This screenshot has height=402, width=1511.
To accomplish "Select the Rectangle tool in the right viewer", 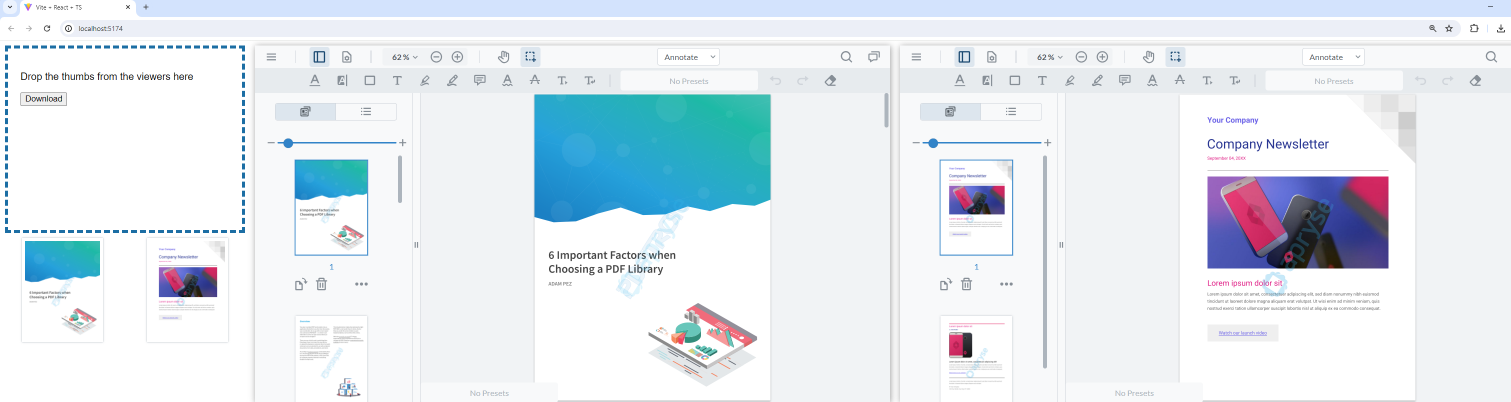I will (1015, 80).
